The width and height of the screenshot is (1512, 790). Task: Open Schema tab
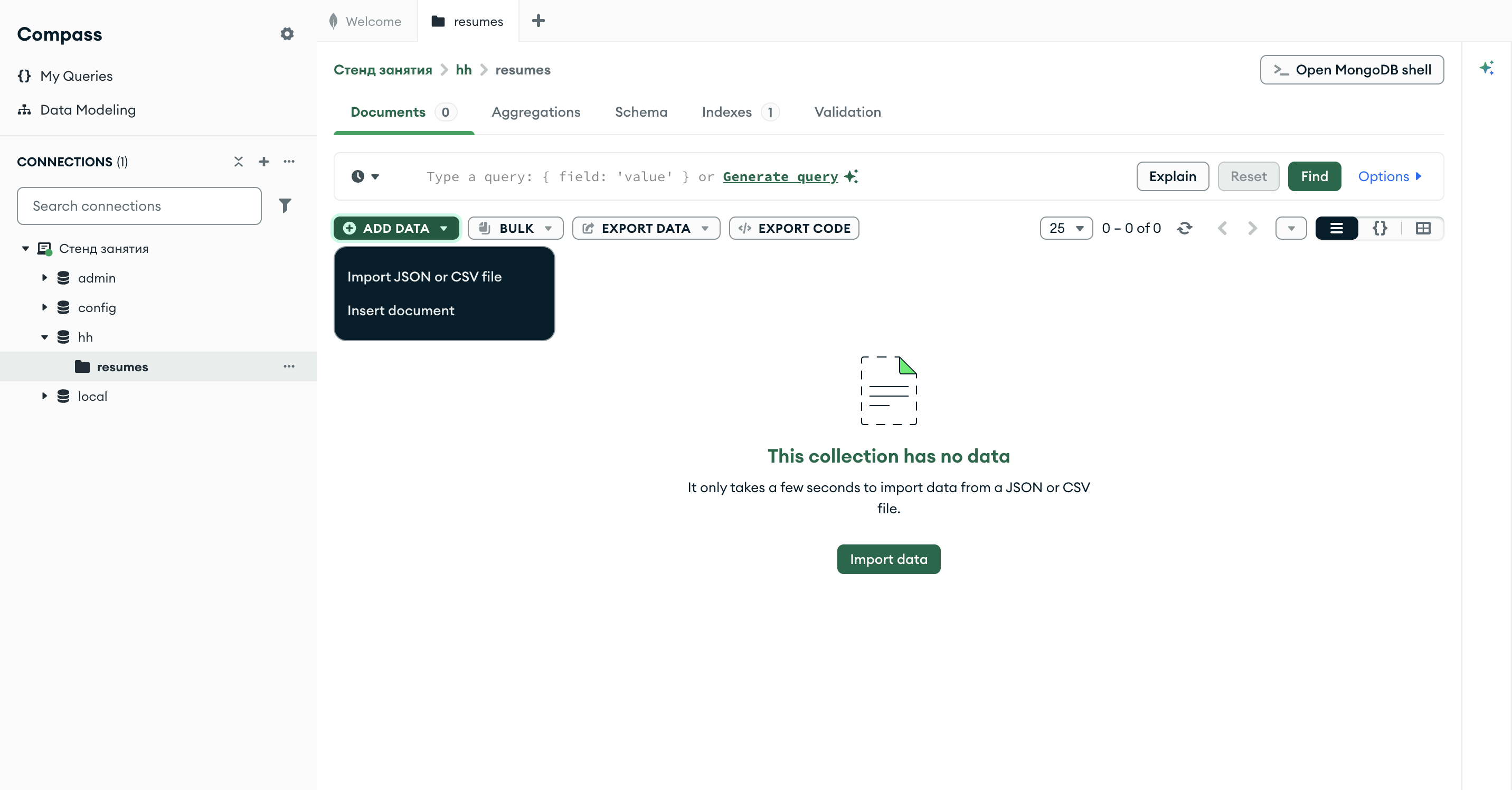pos(641,112)
